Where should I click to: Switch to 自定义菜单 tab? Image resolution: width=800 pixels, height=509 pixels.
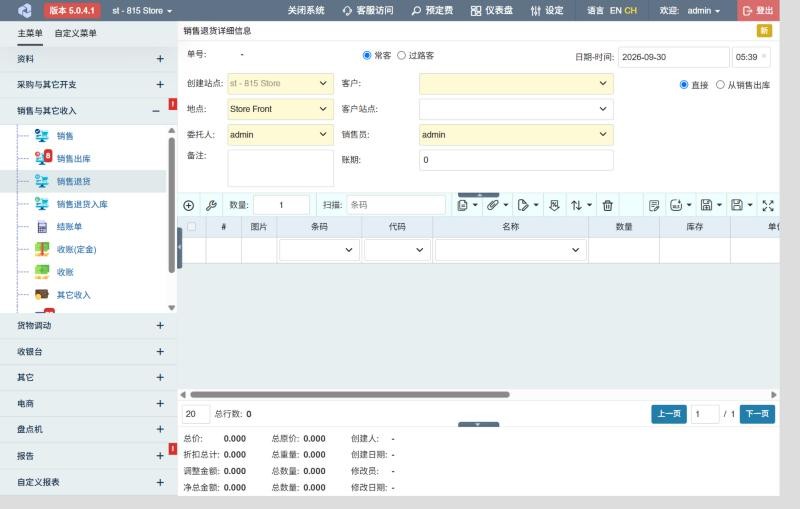pos(76,33)
